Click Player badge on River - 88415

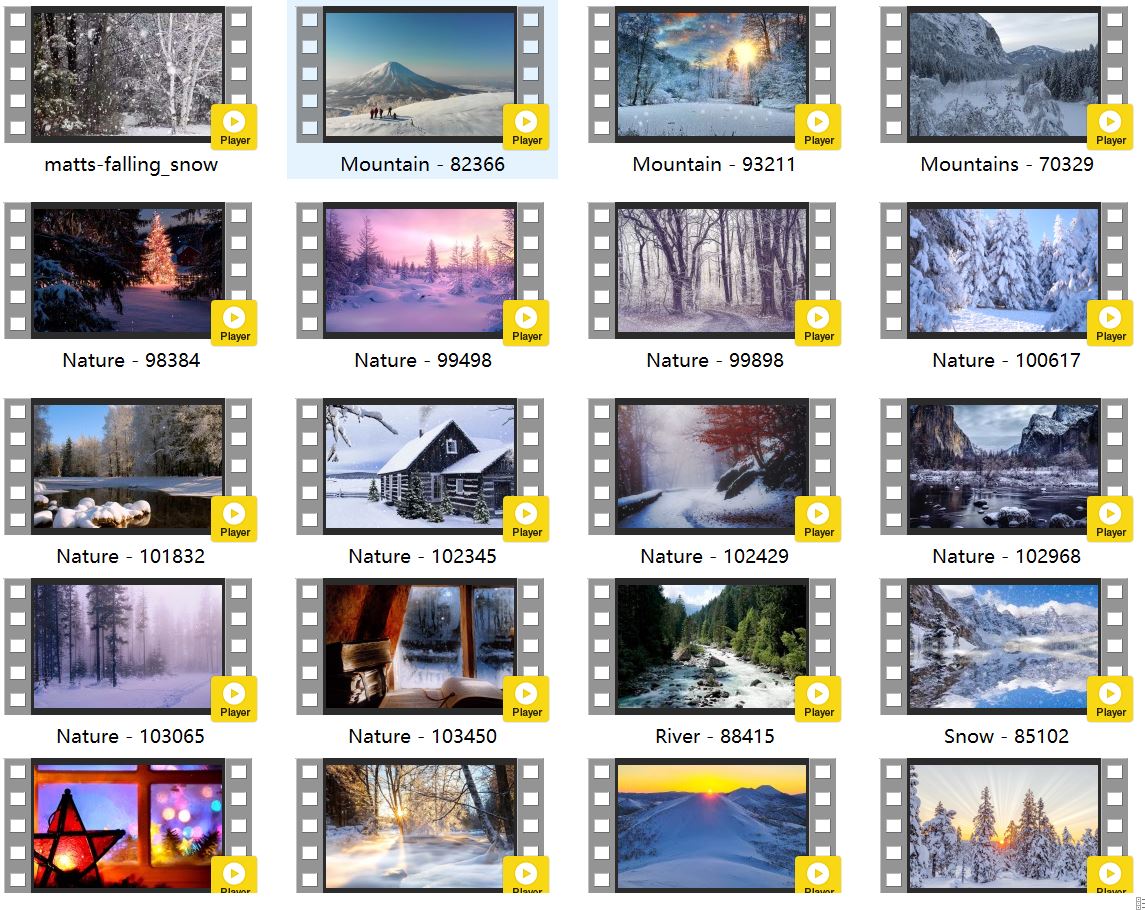click(x=818, y=699)
